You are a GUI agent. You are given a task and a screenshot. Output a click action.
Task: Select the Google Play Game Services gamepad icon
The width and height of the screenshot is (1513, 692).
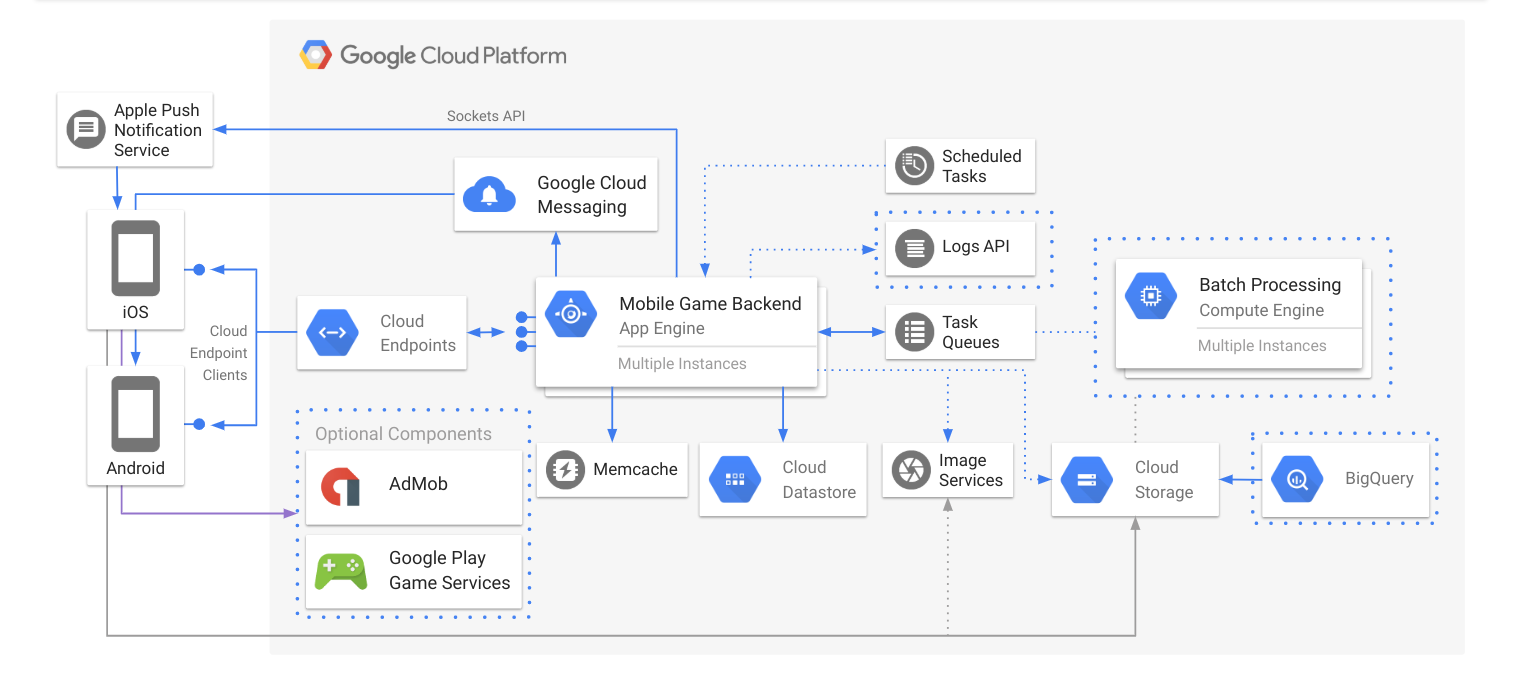(x=341, y=570)
